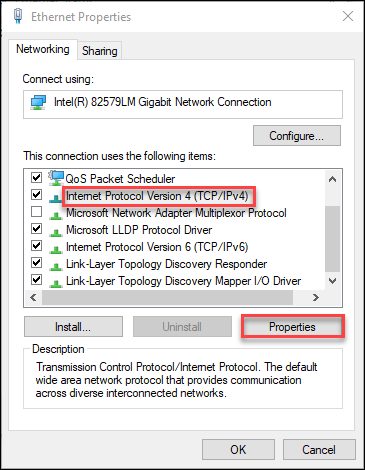Click the Configure... button
Image resolution: width=365 pixels, height=470 pixels.
pyautogui.click(x=297, y=136)
